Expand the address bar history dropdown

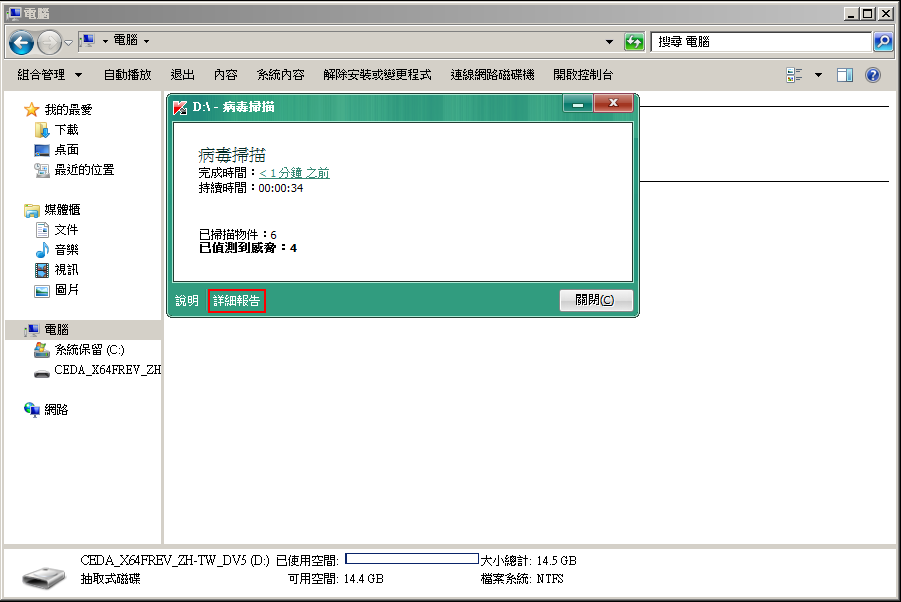pos(610,42)
